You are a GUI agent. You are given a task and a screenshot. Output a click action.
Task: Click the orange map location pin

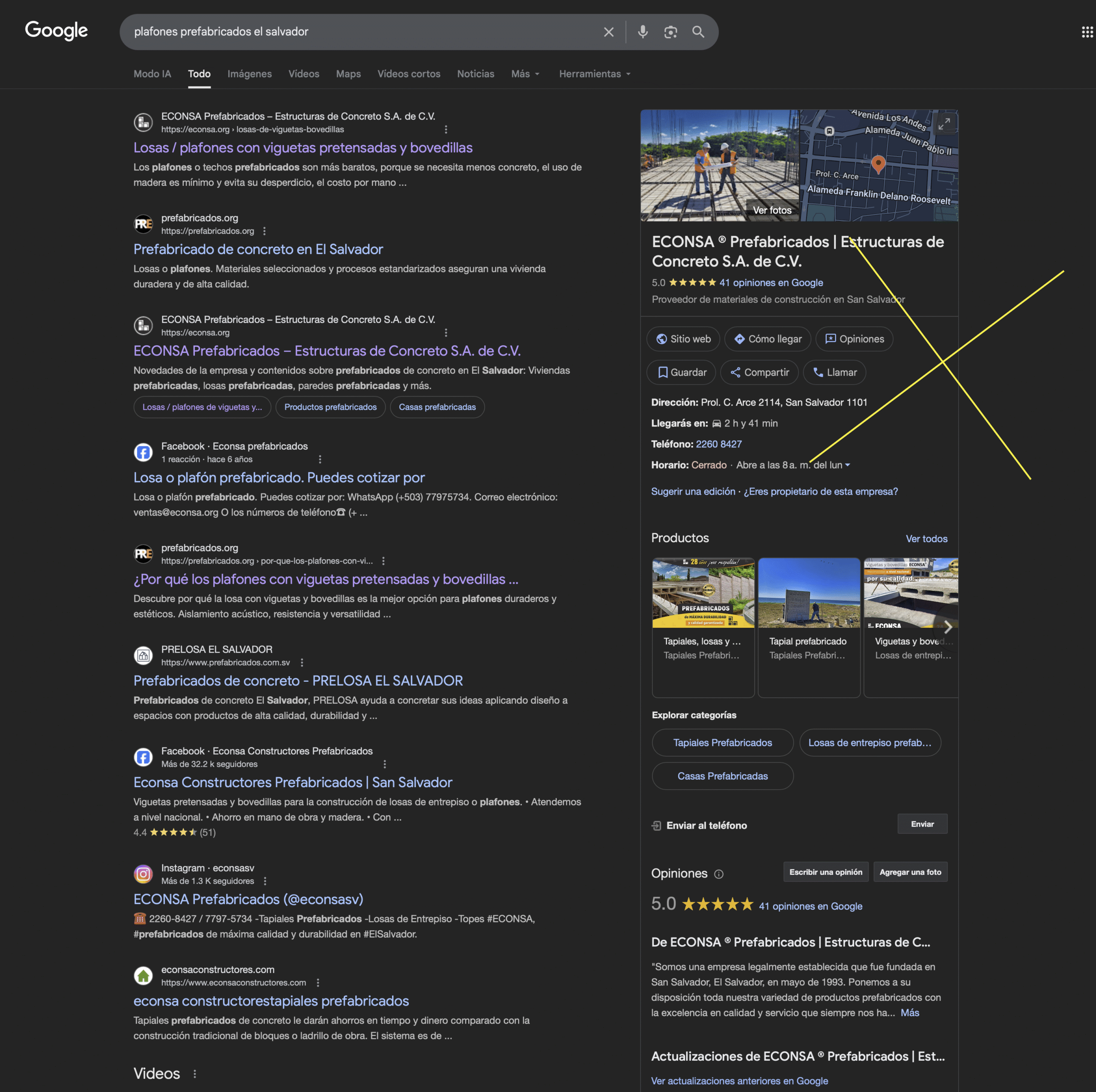point(878,164)
